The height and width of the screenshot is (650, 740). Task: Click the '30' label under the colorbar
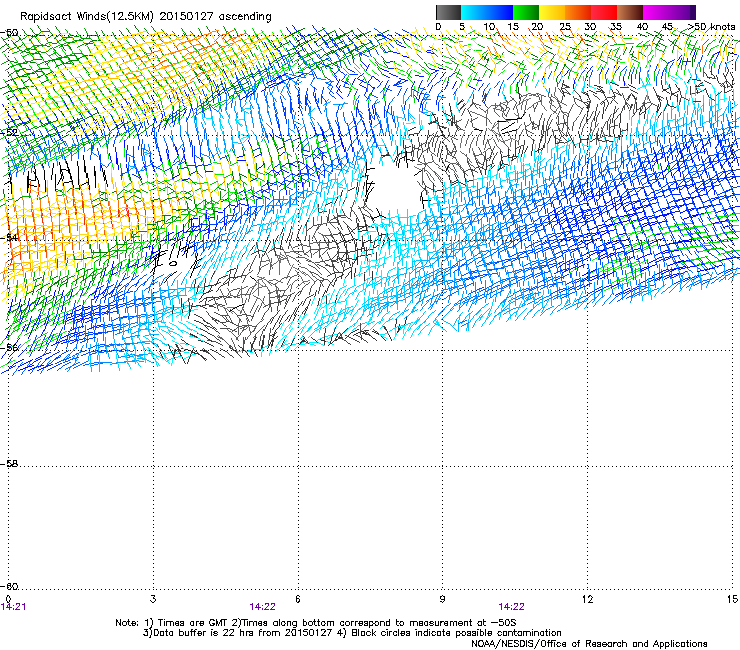tap(590, 27)
